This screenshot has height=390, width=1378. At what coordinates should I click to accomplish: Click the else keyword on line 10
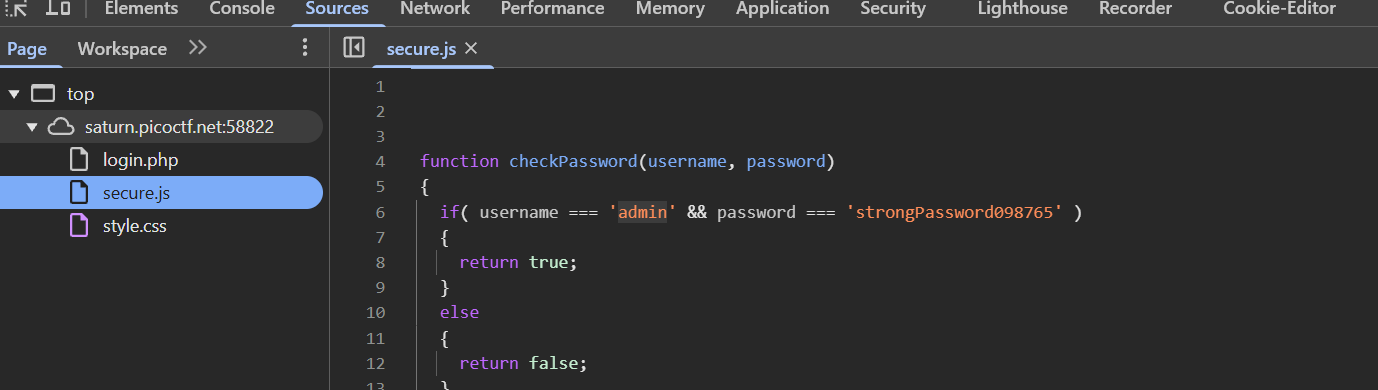coord(459,312)
